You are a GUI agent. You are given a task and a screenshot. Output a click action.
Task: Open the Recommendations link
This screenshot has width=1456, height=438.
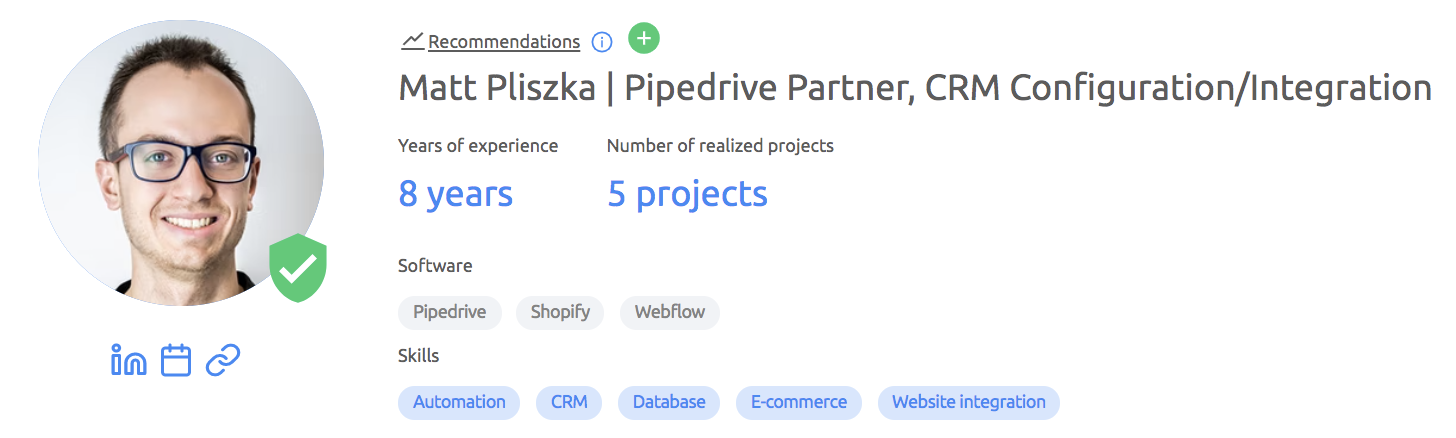click(x=504, y=42)
